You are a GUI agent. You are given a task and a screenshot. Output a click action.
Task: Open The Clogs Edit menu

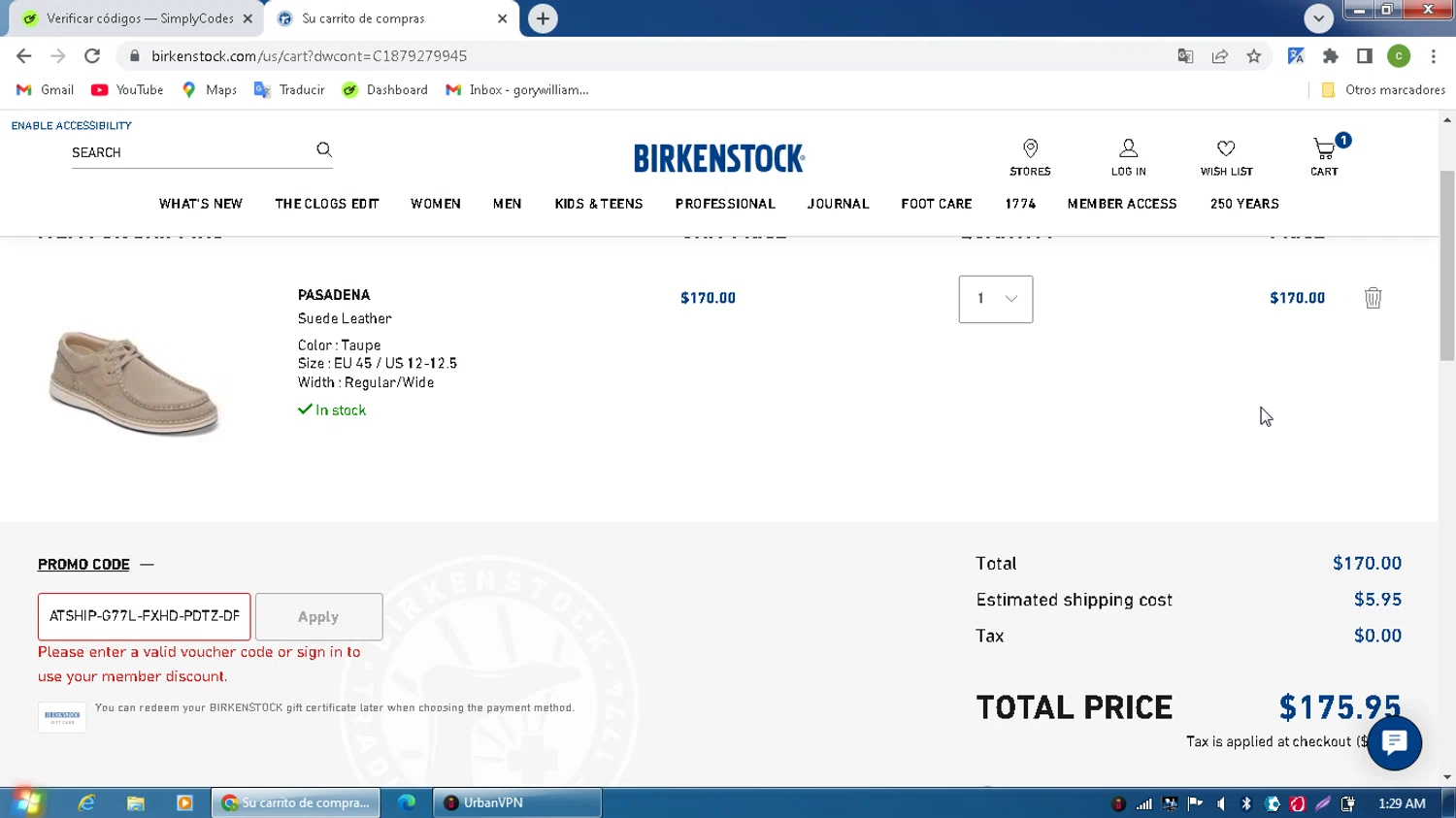(x=326, y=204)
